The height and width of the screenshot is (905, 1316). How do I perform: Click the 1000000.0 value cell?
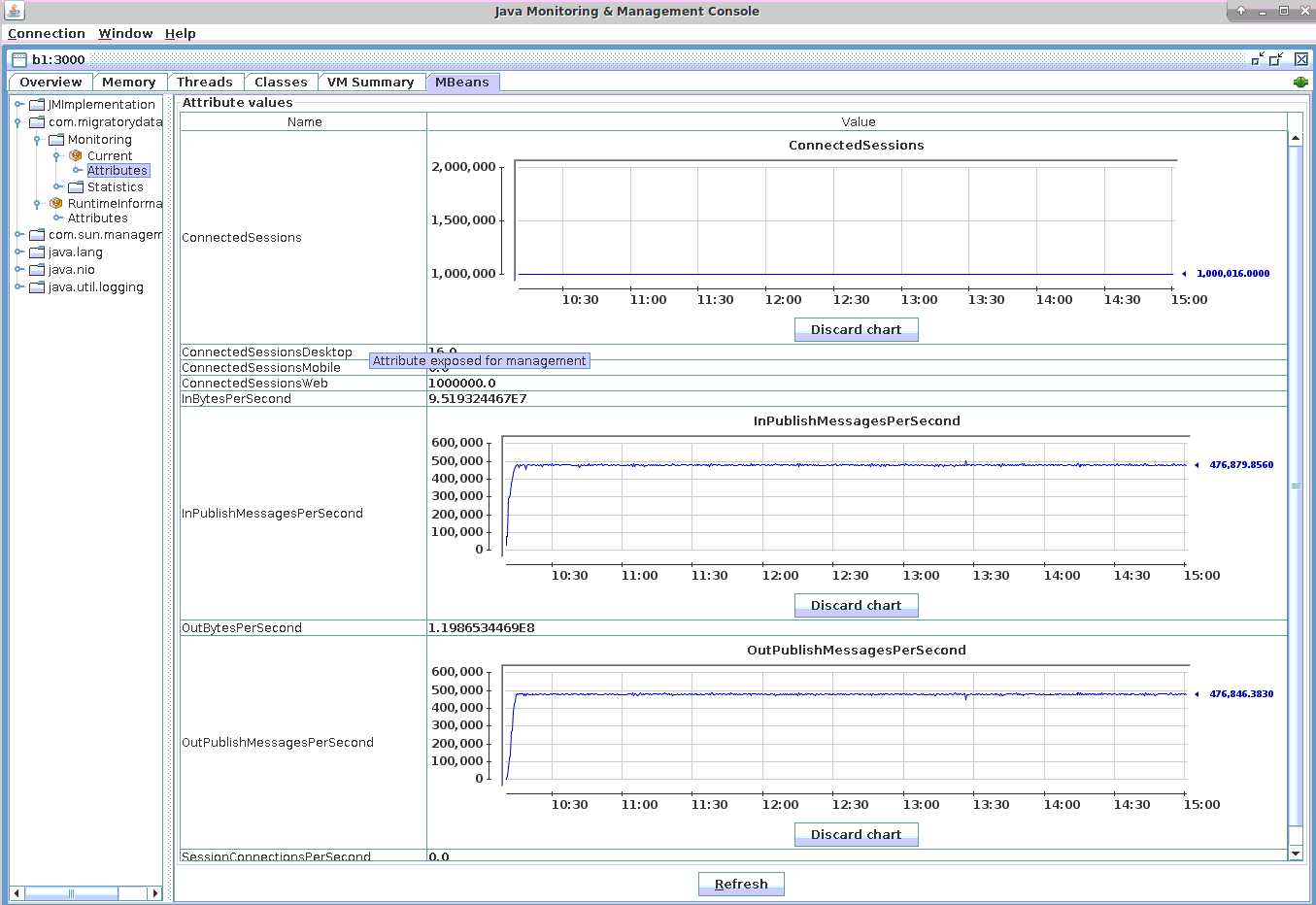857,384
